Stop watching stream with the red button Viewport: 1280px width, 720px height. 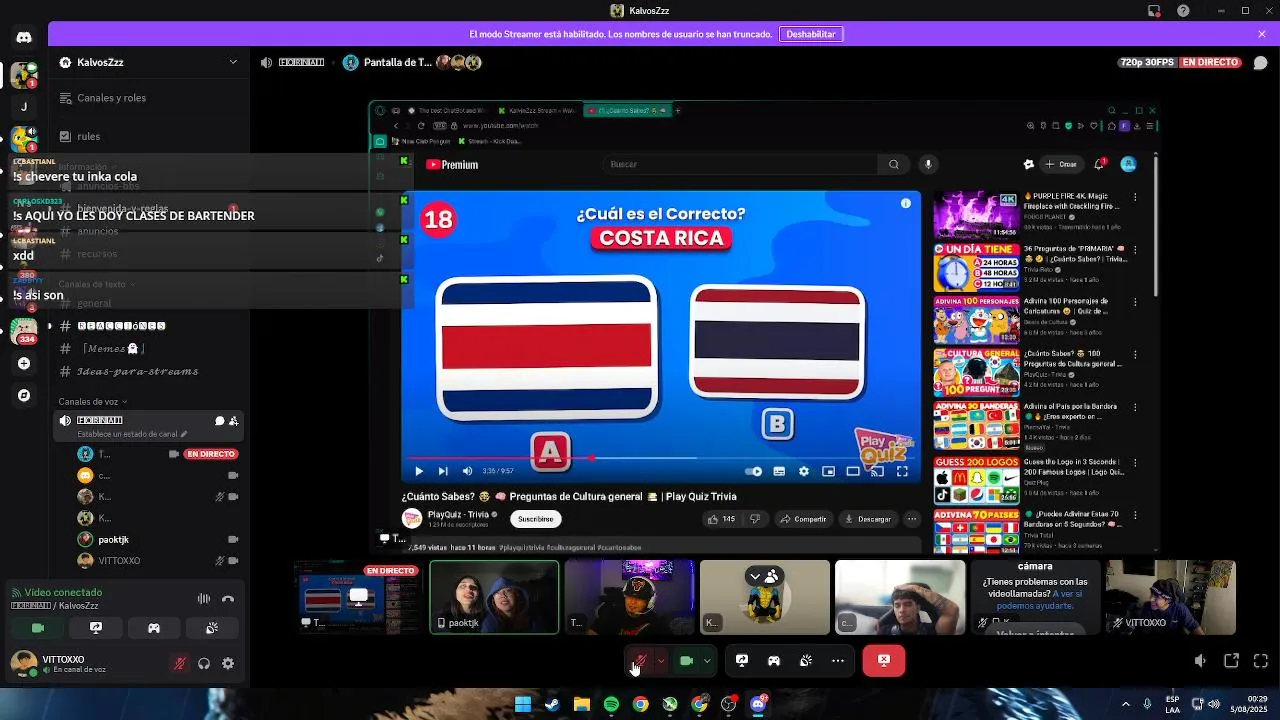884,660
